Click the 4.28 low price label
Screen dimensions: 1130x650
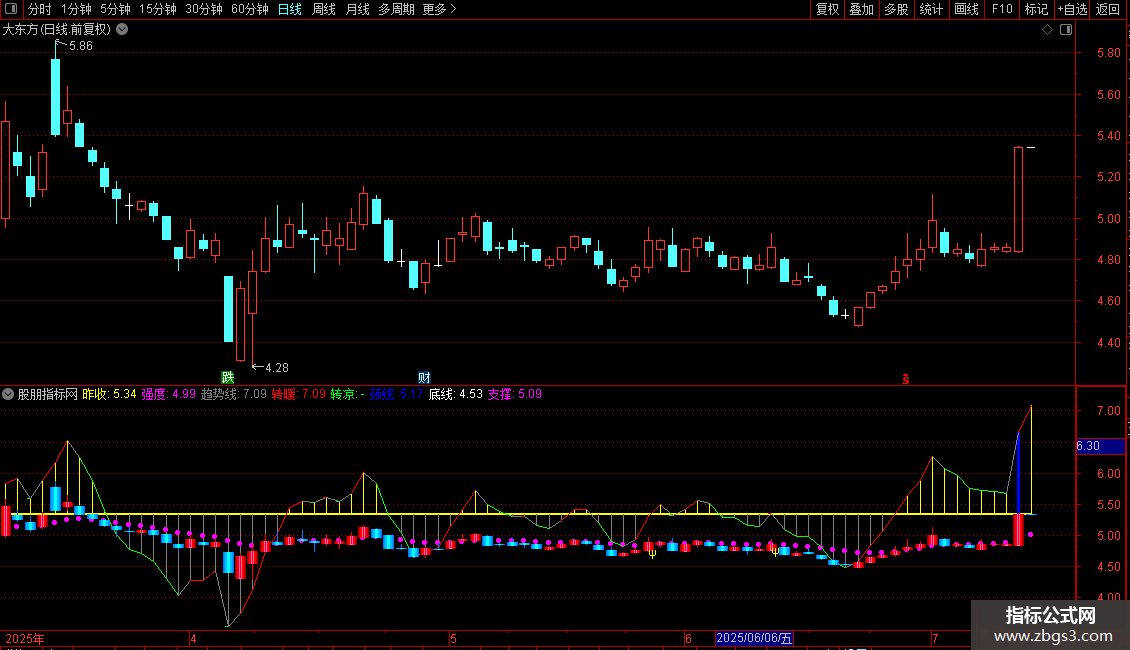click(277, 368)
